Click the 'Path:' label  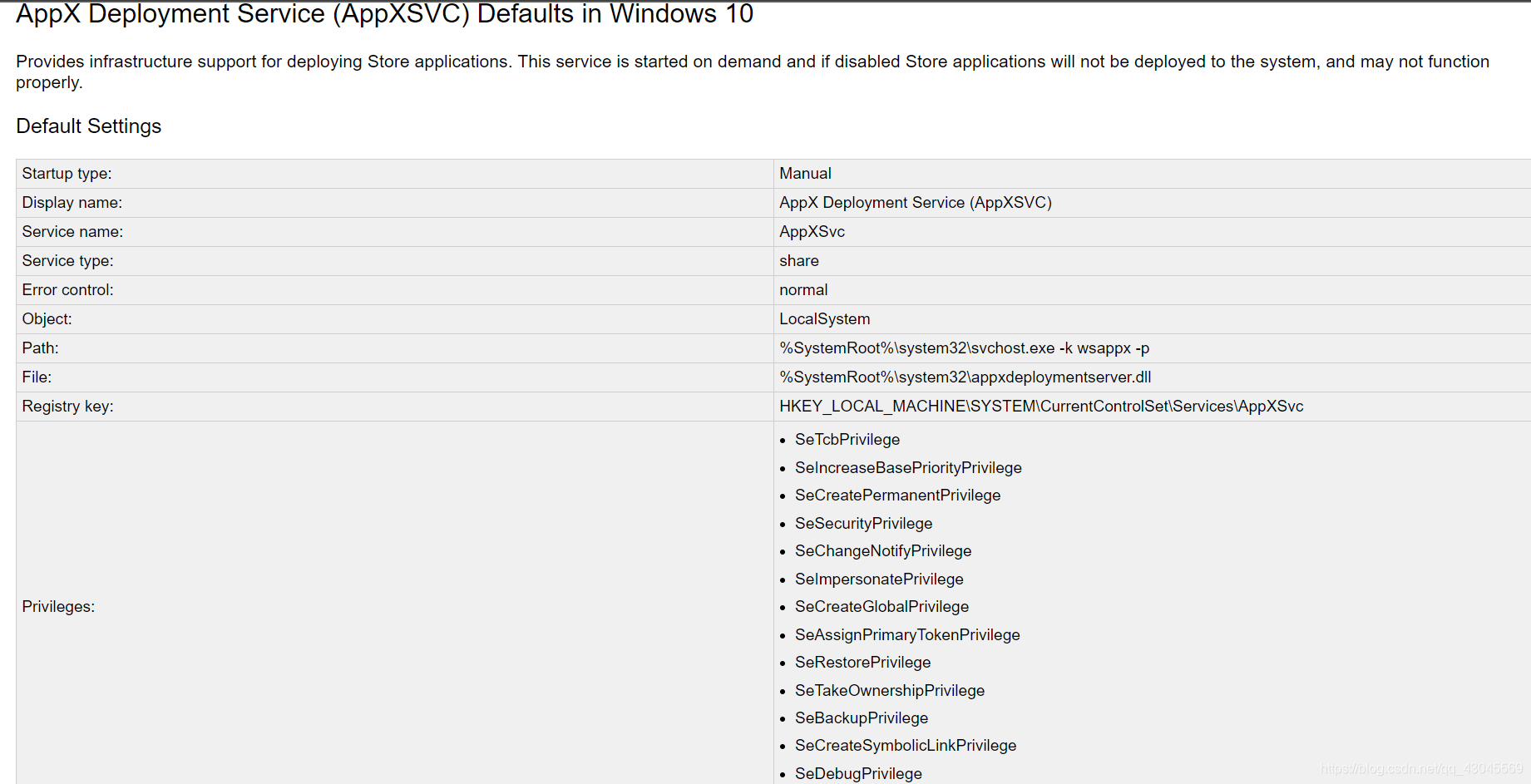coord(40,348)
